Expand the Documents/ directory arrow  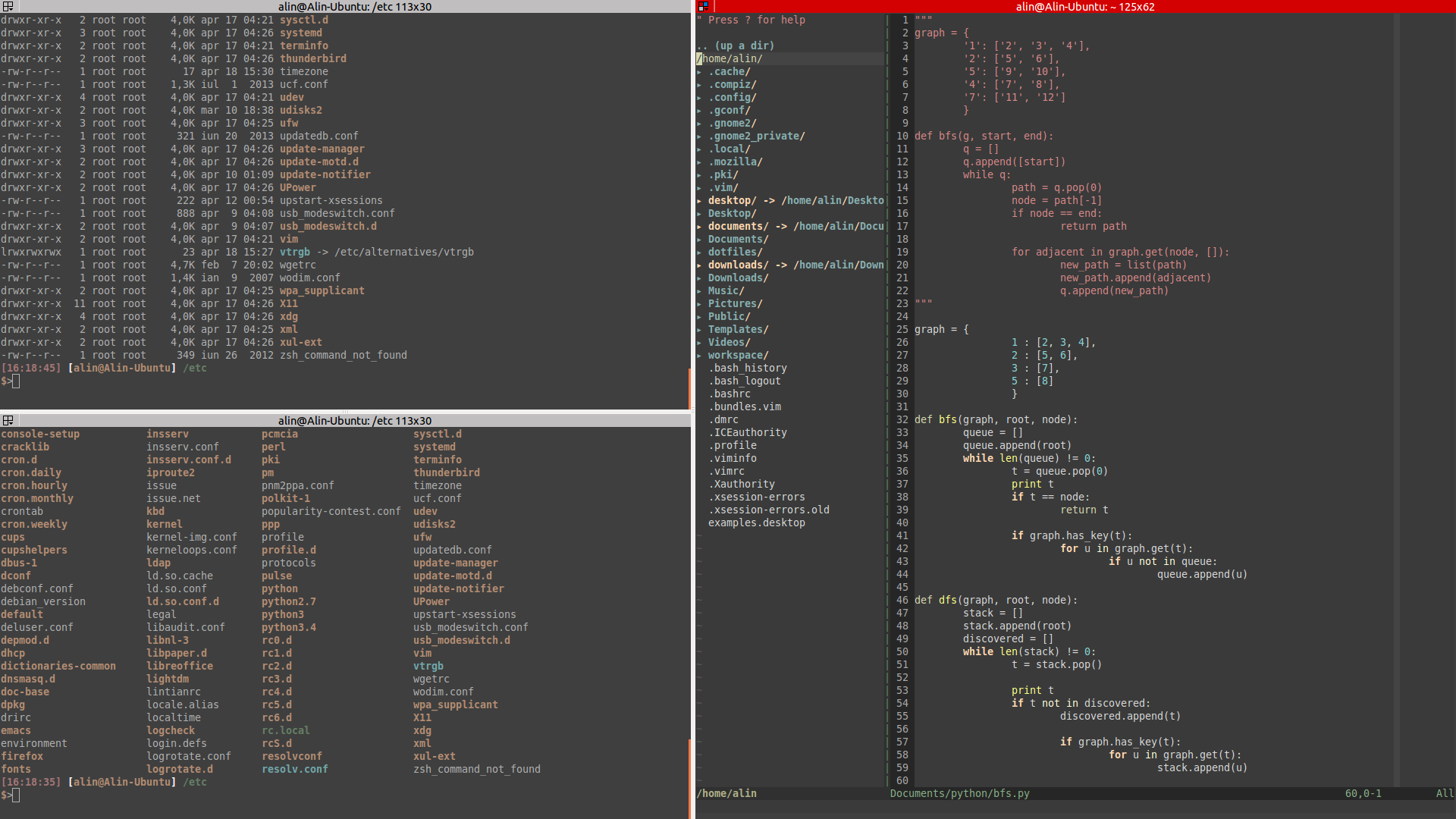pos(699,240)
